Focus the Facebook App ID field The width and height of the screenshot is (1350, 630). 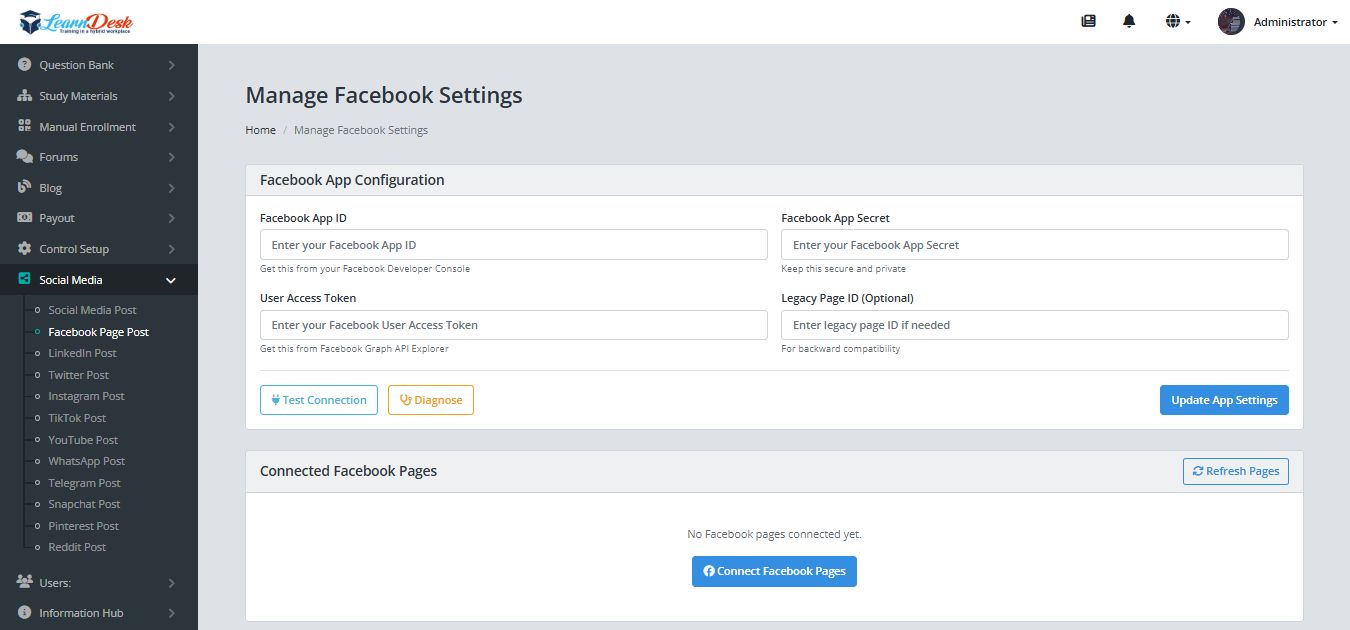coord(513,245)
